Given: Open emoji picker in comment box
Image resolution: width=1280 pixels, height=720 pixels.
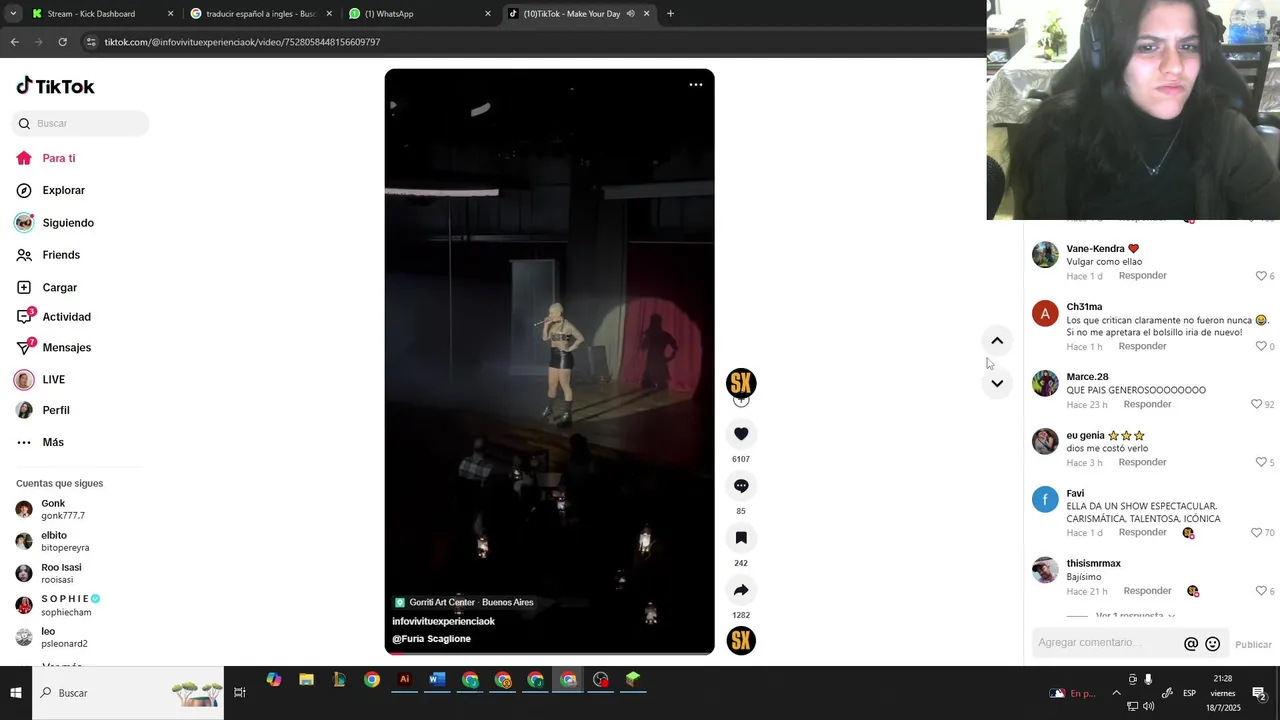Looking at the screenshot, I should tap(1213, 644).
